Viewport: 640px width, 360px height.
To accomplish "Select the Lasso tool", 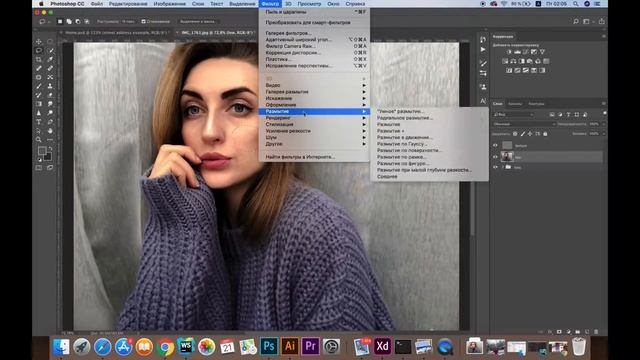I will (39, 51).
